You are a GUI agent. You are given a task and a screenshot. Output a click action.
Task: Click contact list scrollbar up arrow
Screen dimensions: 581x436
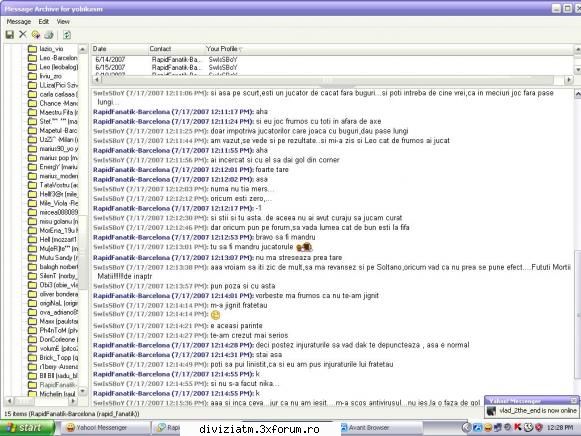click(x=83, y=49)
